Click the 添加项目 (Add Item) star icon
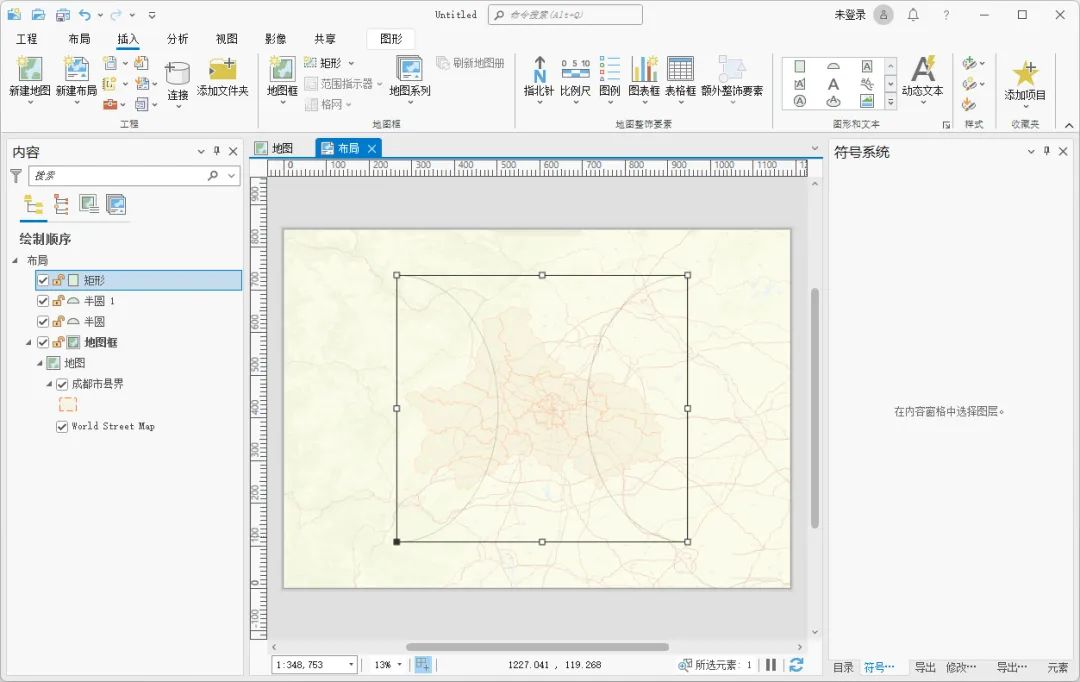The height and width of the screenshot is (682, 1080). point(1025,73)
